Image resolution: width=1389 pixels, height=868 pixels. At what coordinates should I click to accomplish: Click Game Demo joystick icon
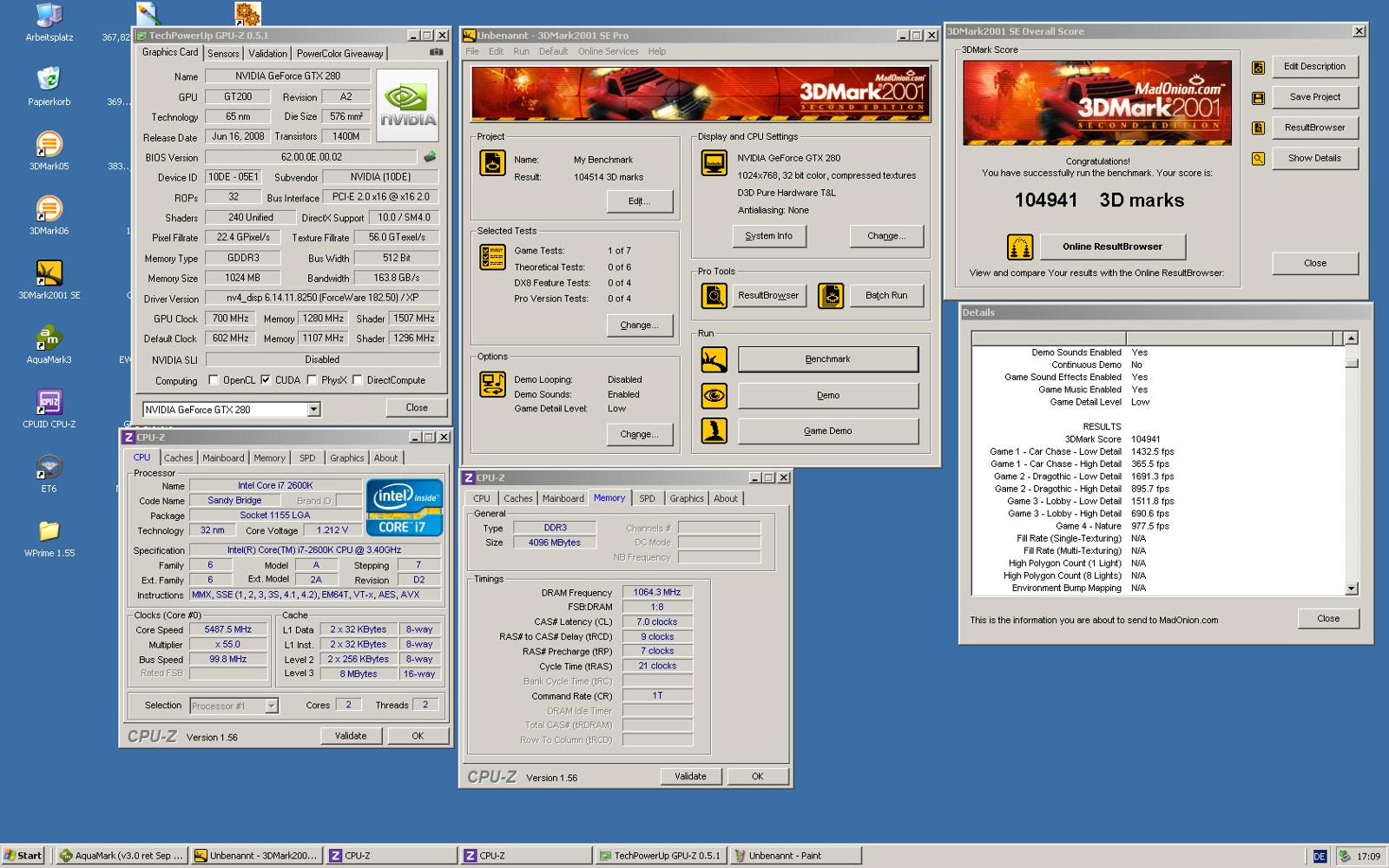714,431
